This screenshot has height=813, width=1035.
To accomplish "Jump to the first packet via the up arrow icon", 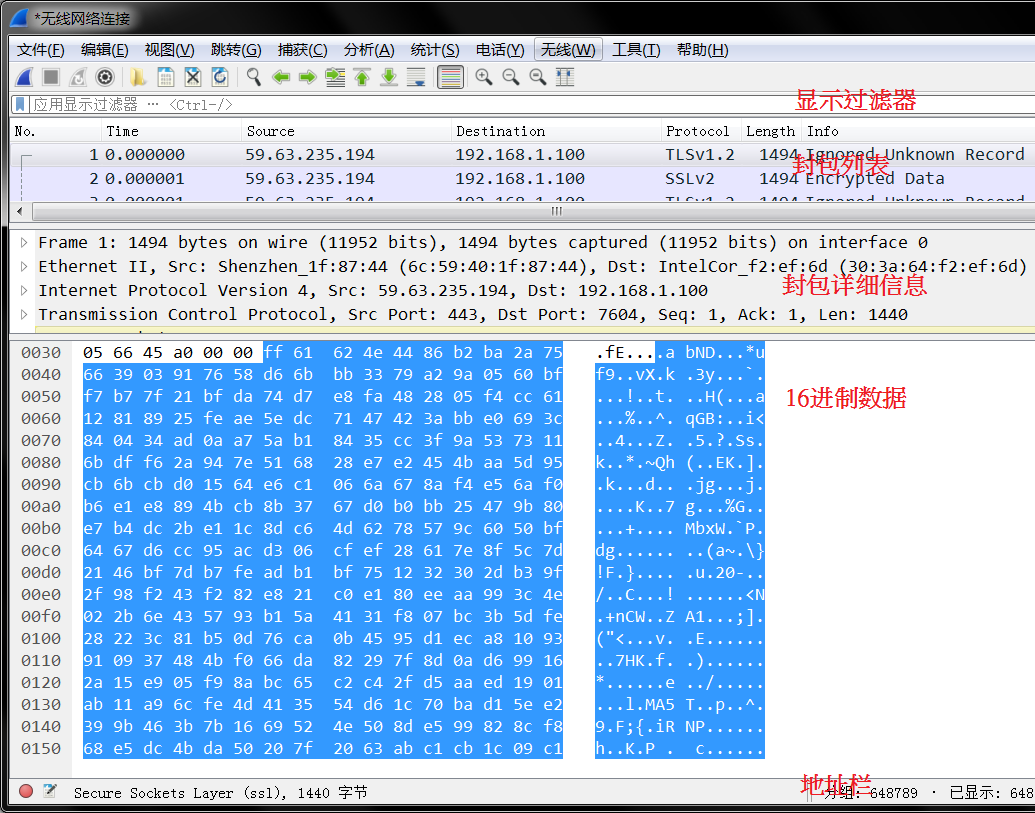I will point(362,77).
